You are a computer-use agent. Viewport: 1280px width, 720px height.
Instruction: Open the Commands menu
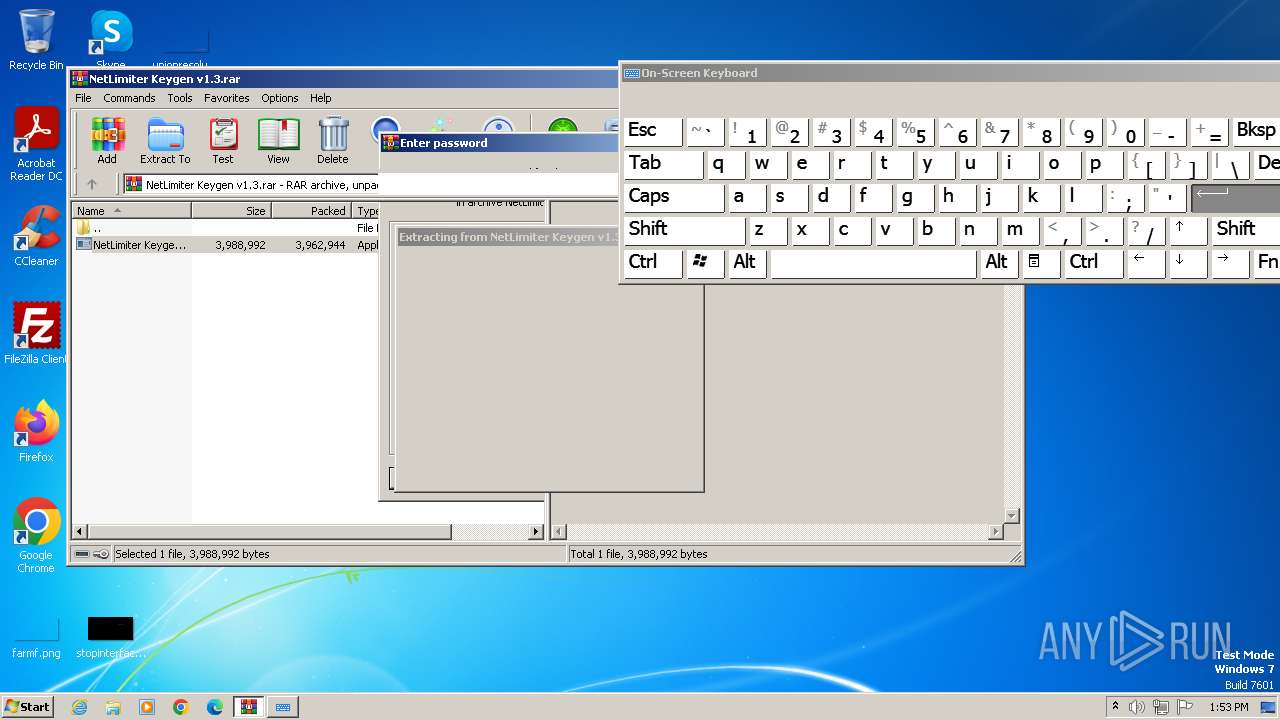(129, 98)
